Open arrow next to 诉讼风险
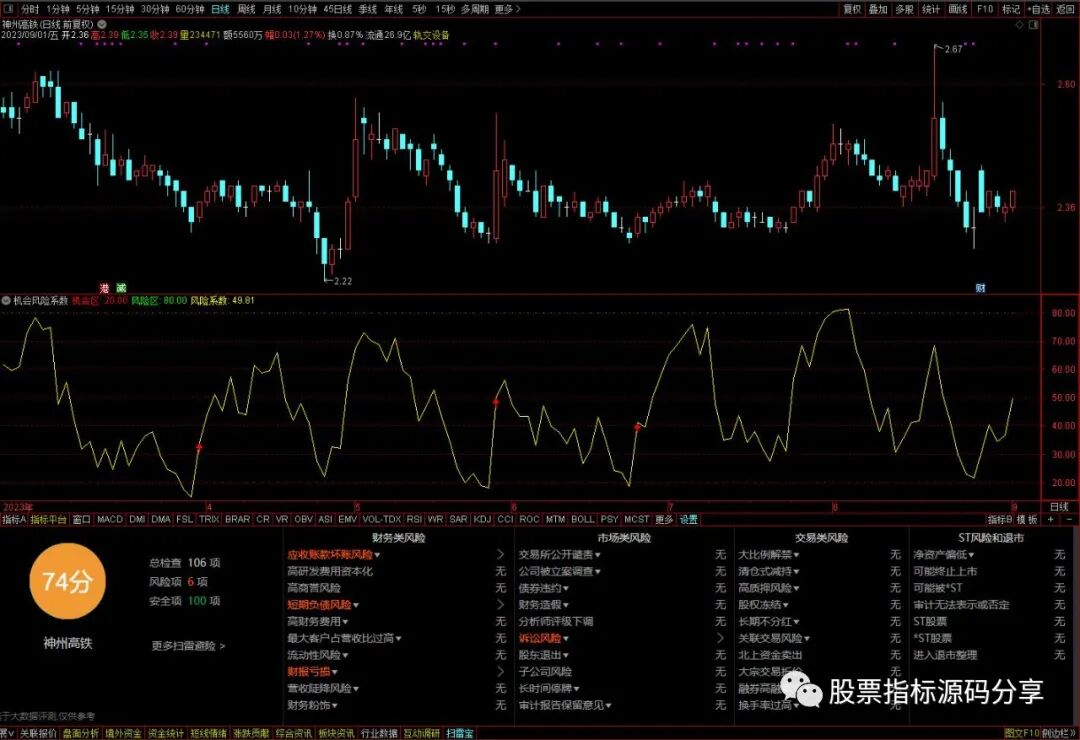The width and height of the screenshot is (1080, 740). pos(720,638)
